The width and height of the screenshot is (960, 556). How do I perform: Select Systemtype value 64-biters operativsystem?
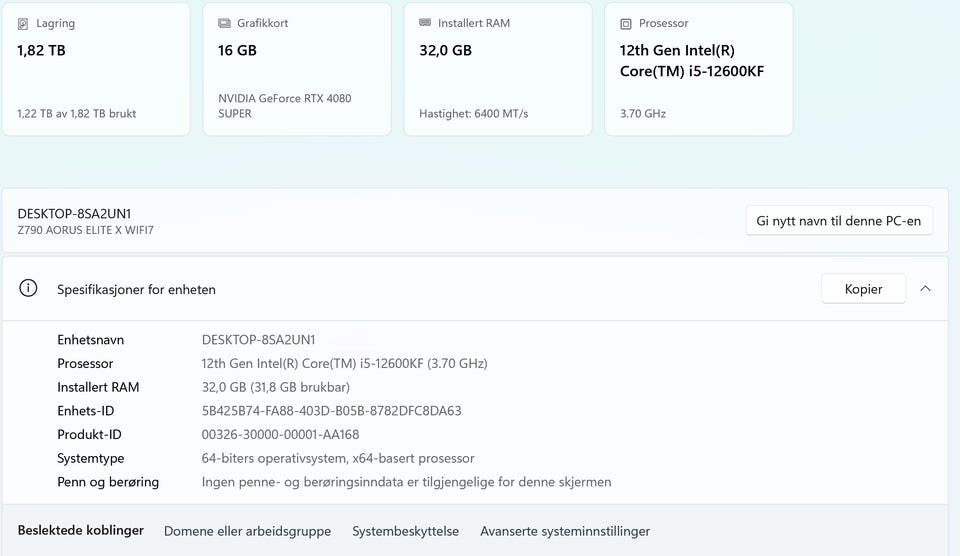[x=338, y=458]
